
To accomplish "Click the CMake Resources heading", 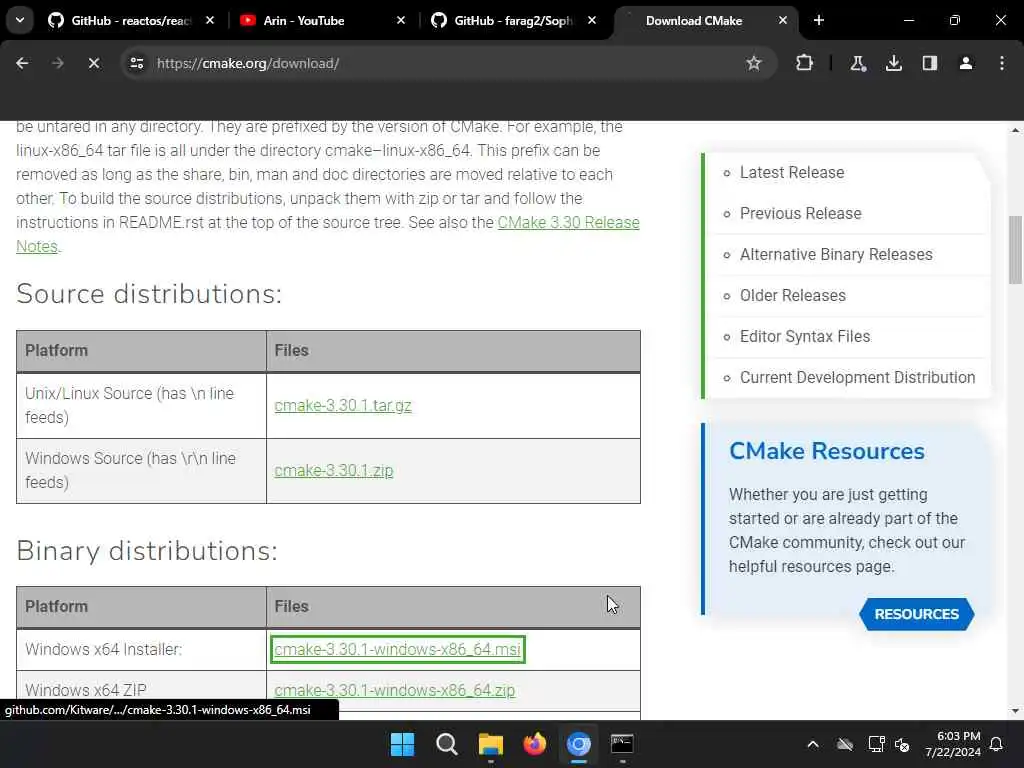I will 827,451.
